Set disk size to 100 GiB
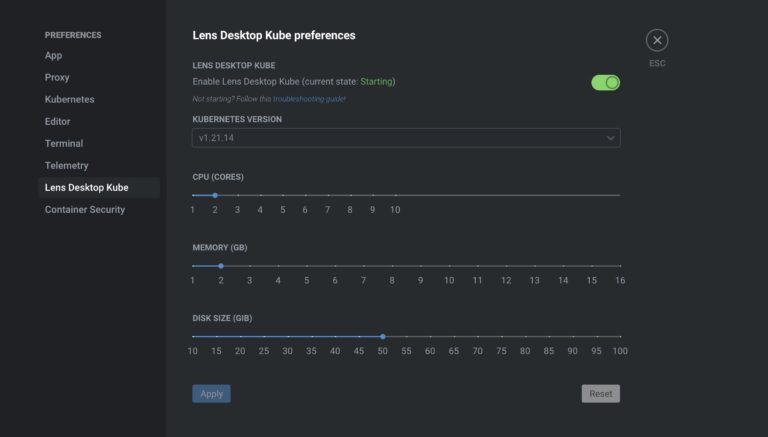Viewport: 768px width, 437px height. pyautogui.click(x=620, y=337)
